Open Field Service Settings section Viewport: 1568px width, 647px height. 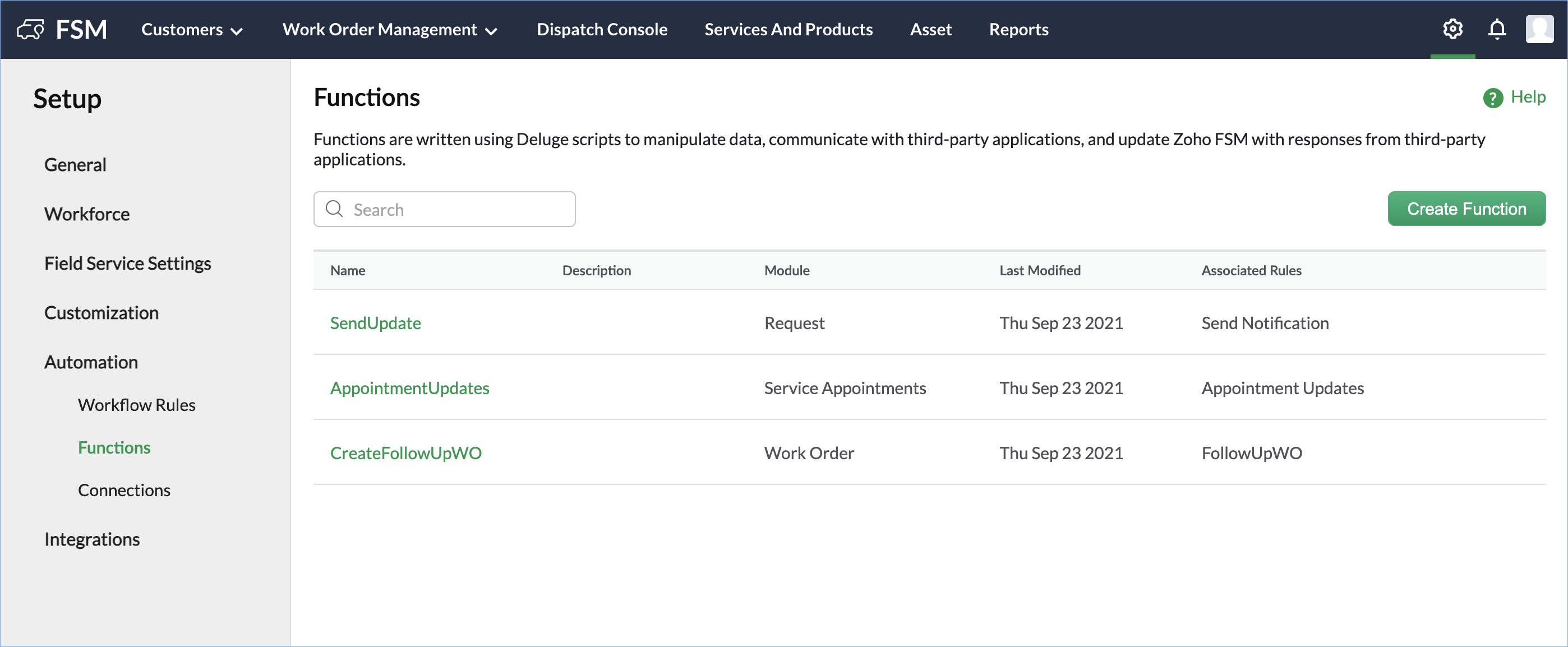pyautogui.click(x=127, y=263)
